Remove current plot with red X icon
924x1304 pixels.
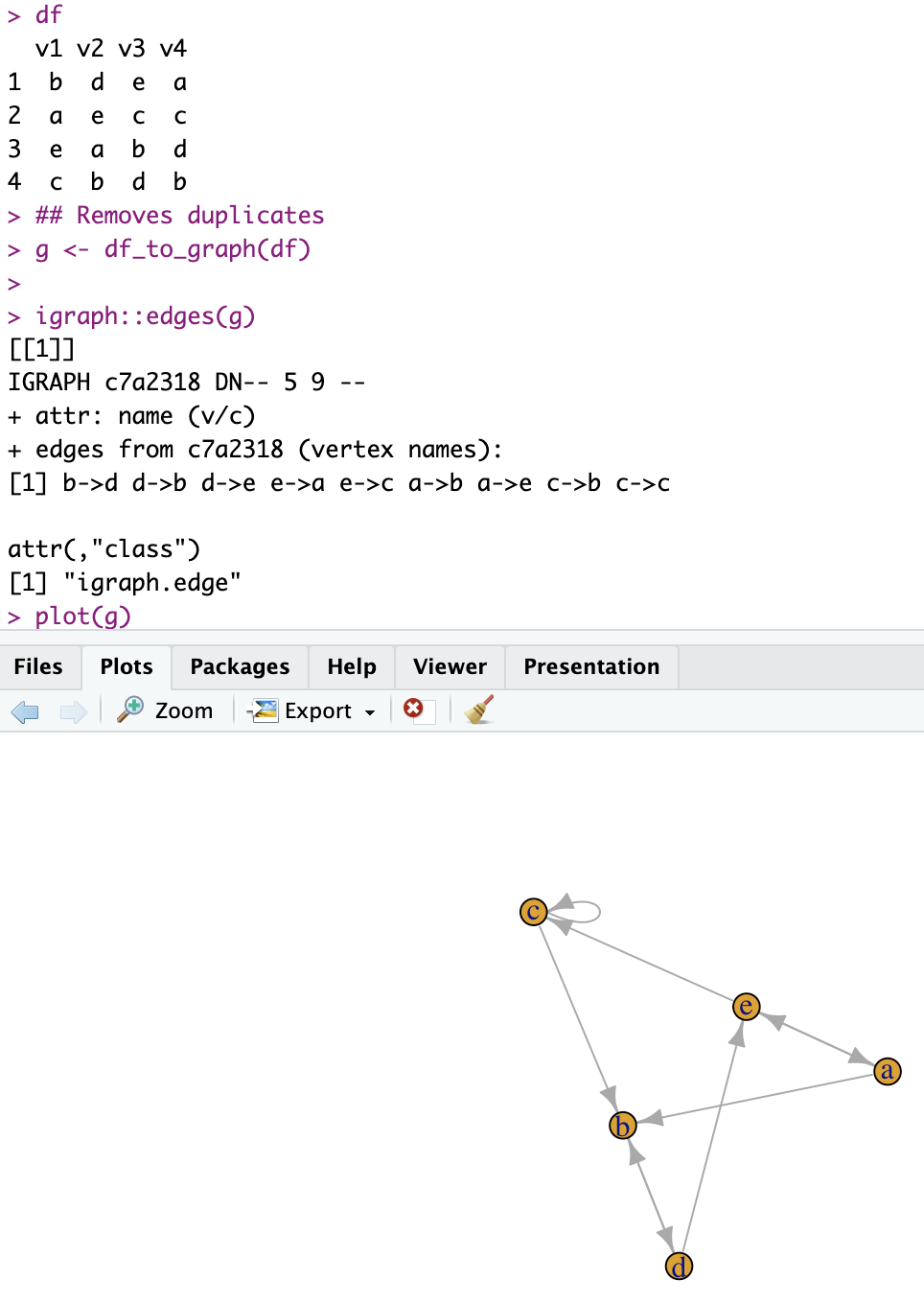[x=414, y=709]
